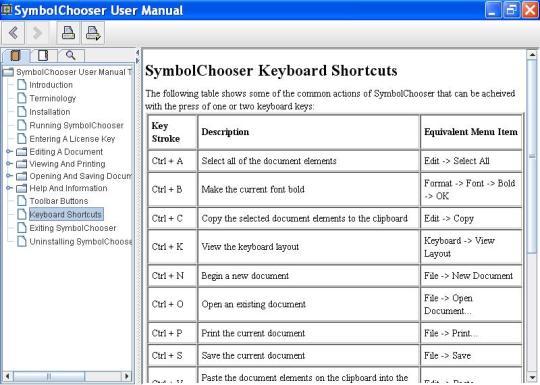Select the Help And Information folder
The width and height of the screenshot is (540, 385).
coord(68,188)
